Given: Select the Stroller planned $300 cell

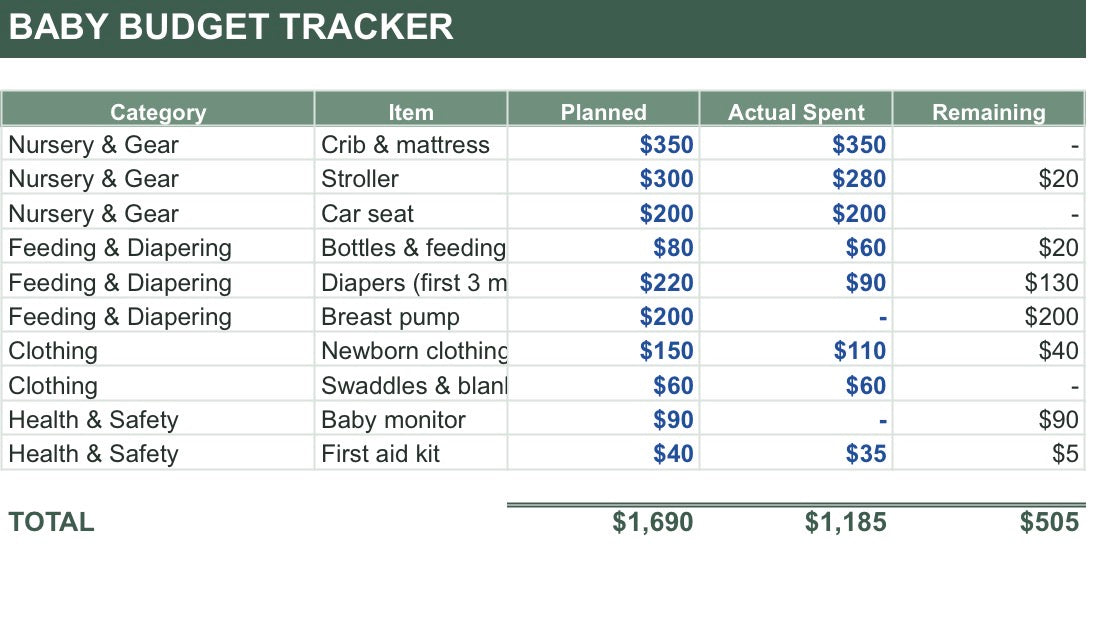Looking at the screenshot, I should 603,178.
